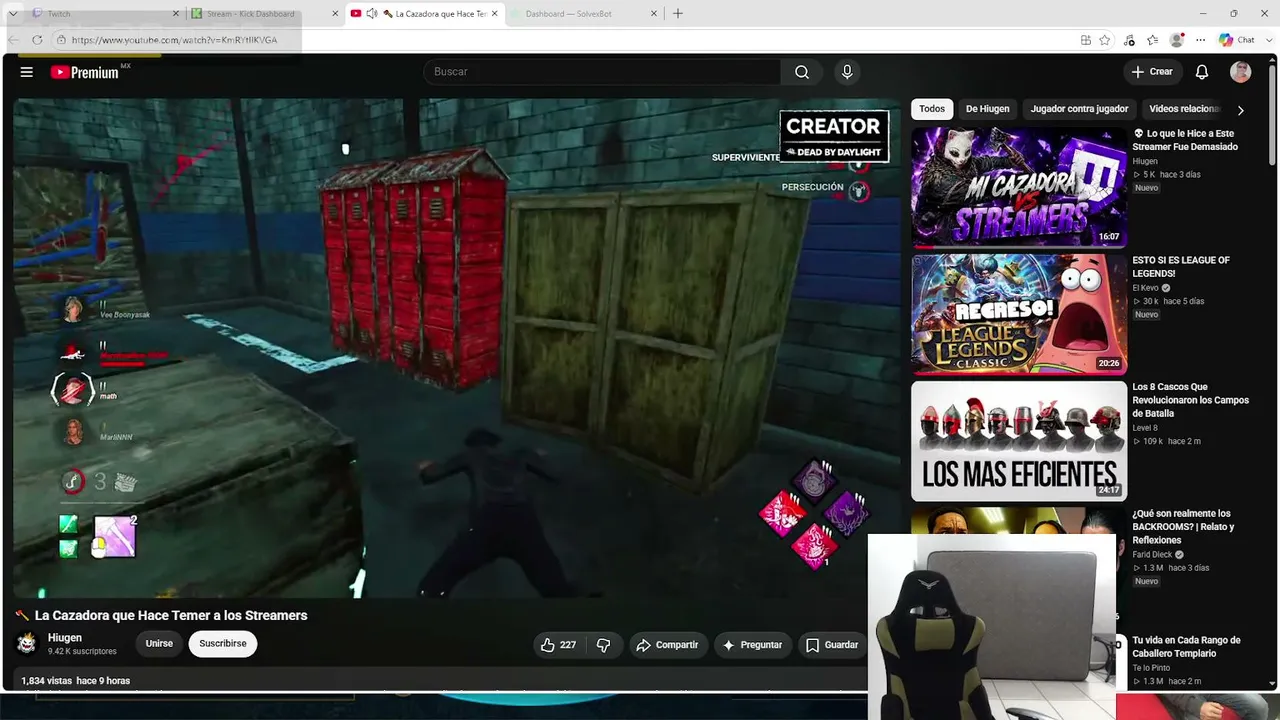Reload the page in the browser

point(37,40)
